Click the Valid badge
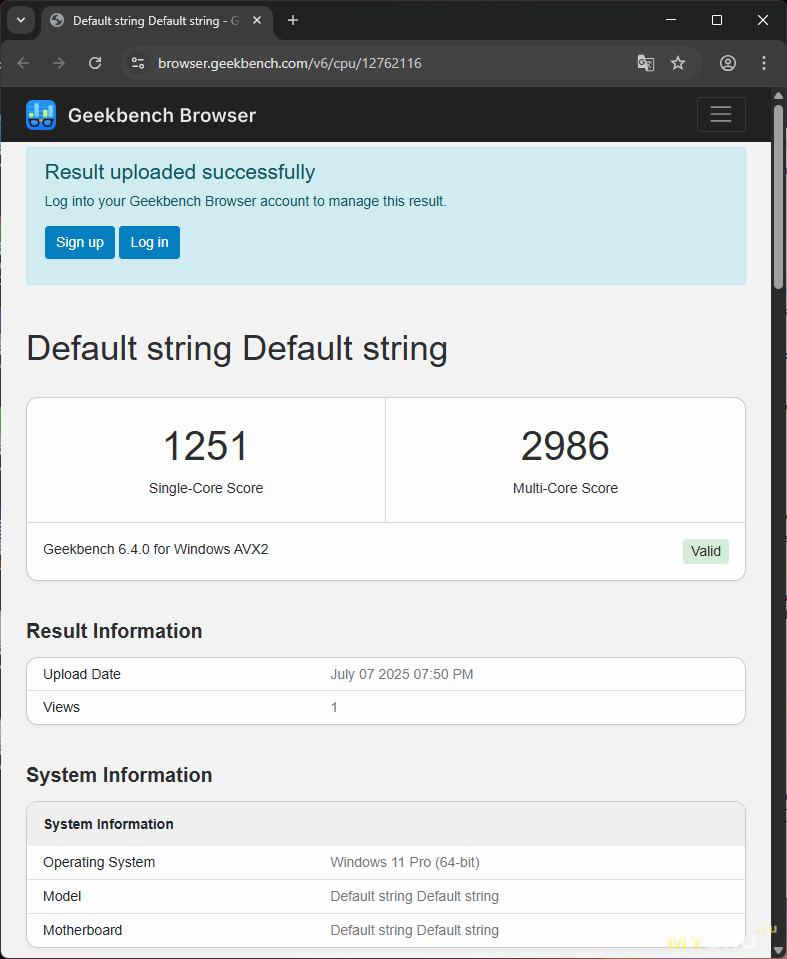Viewport: 787px width, 959px height. (x=706, y=551)
